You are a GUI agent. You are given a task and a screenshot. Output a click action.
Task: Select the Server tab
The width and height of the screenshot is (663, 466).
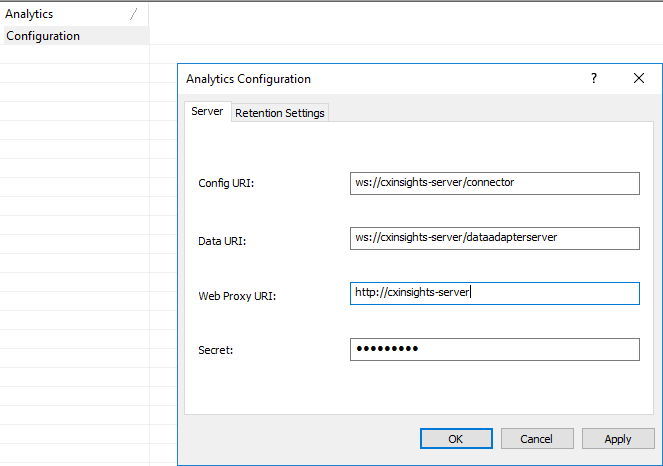tap(207, 112)
